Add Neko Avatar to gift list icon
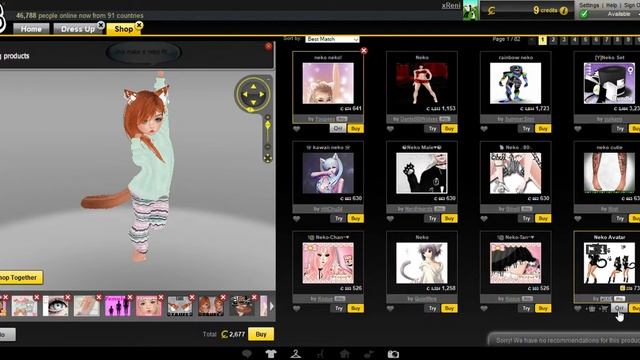 [x=591, y=309]
